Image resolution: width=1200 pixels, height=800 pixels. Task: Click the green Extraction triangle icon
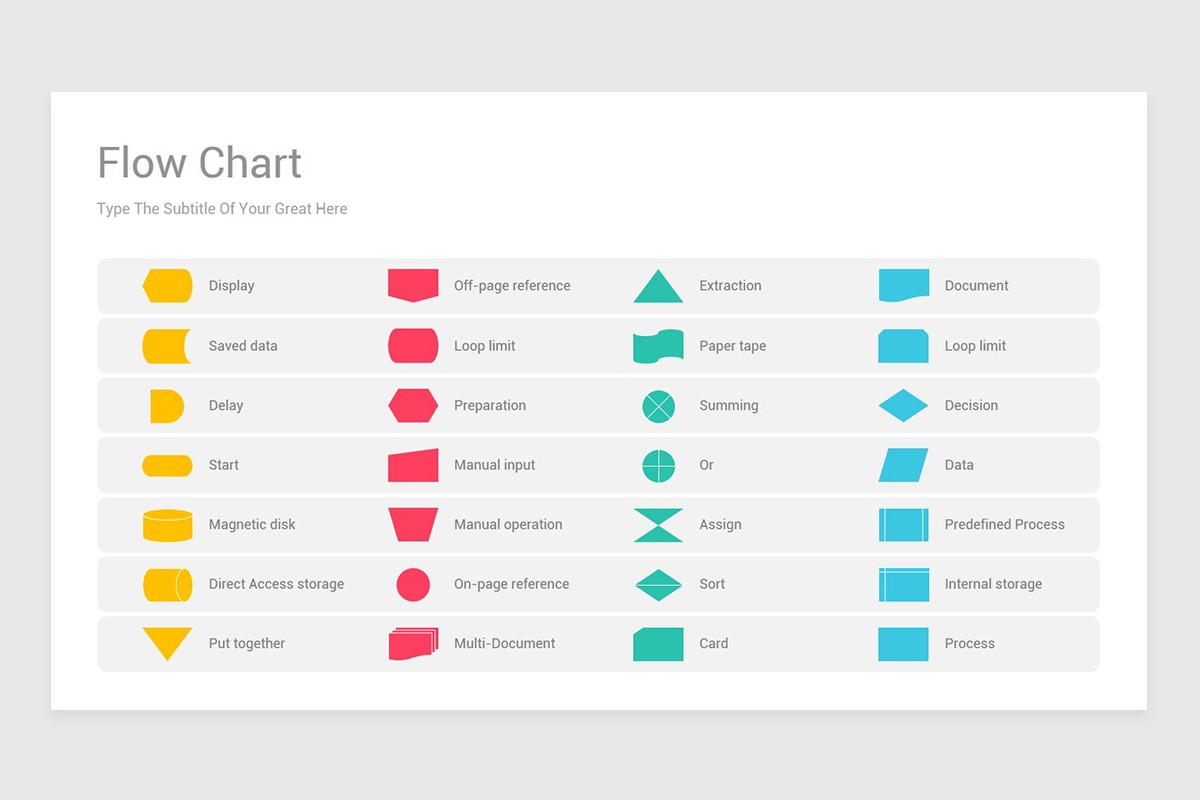tap(658, 288)
